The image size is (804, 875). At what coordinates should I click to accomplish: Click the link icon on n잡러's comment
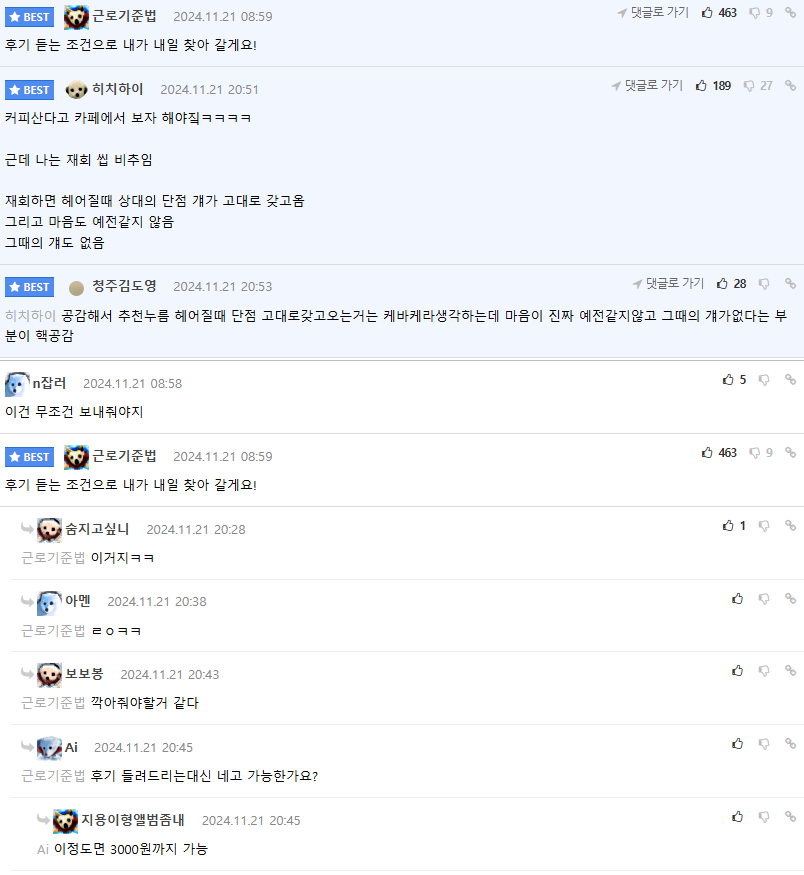790,380
